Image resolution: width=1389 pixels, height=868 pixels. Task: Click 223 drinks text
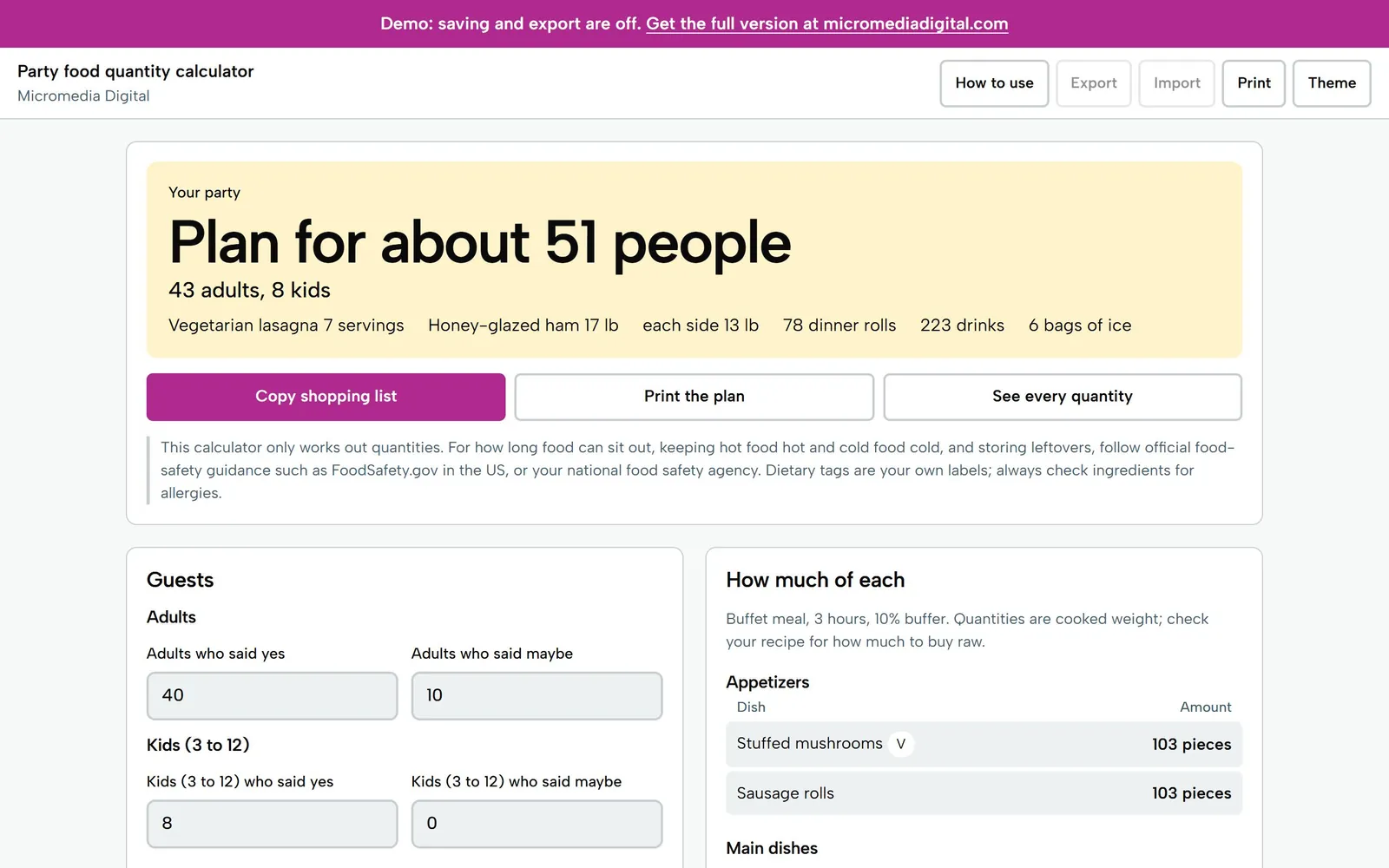[962, 325]
